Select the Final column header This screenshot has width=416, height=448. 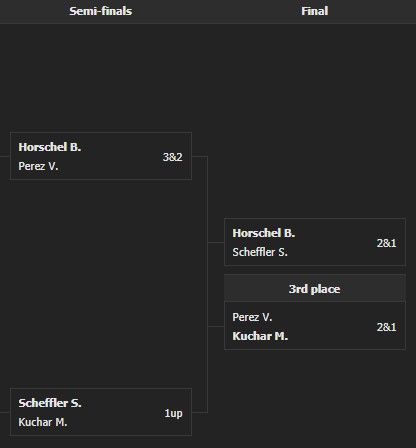tap(315, 11)
